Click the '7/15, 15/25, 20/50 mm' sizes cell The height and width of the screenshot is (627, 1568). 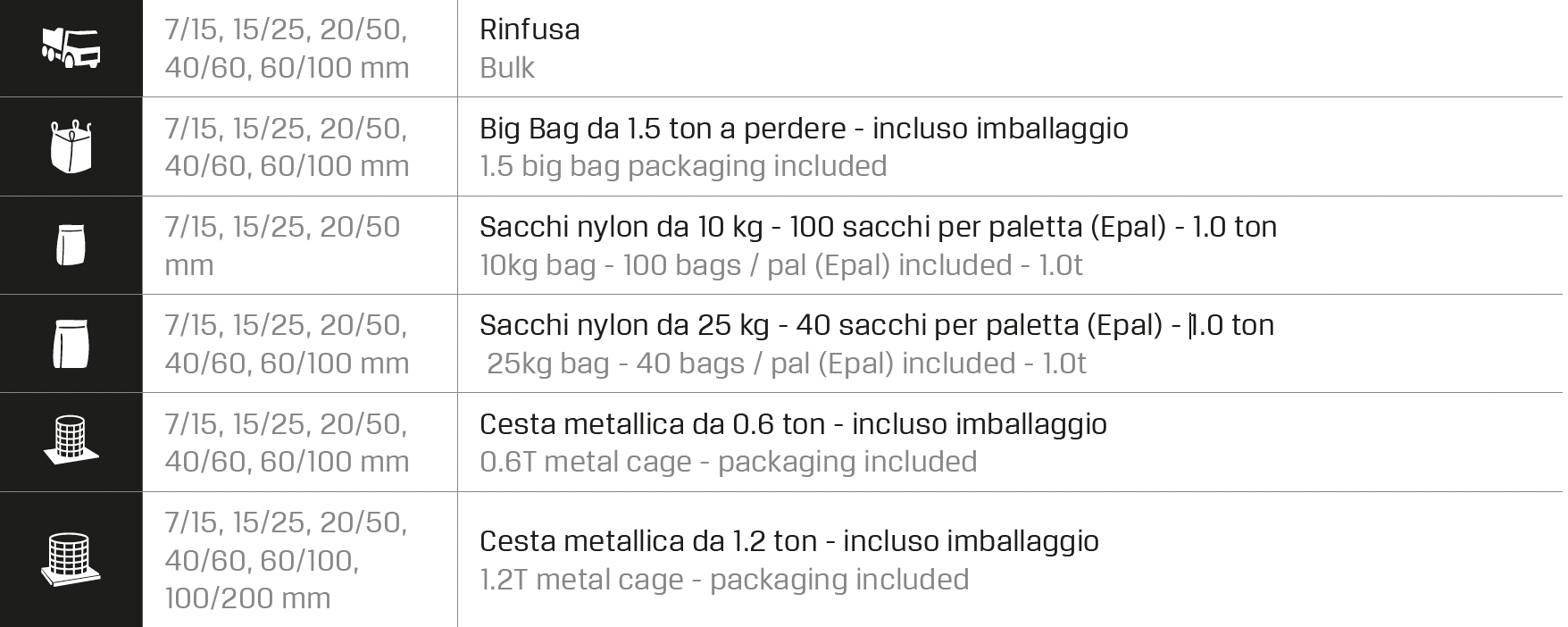click(282, 246)
